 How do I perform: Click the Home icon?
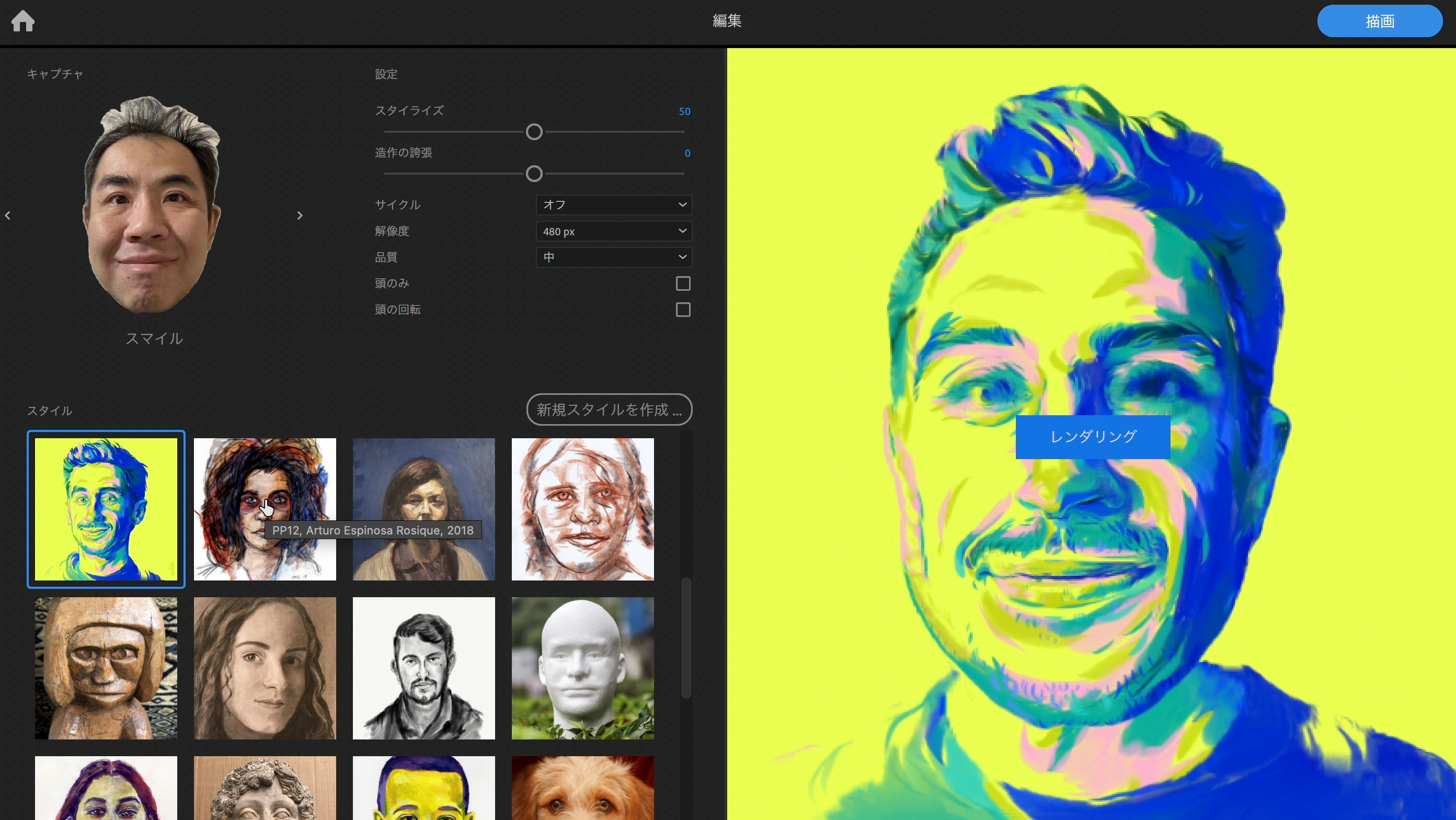(23, 21)
